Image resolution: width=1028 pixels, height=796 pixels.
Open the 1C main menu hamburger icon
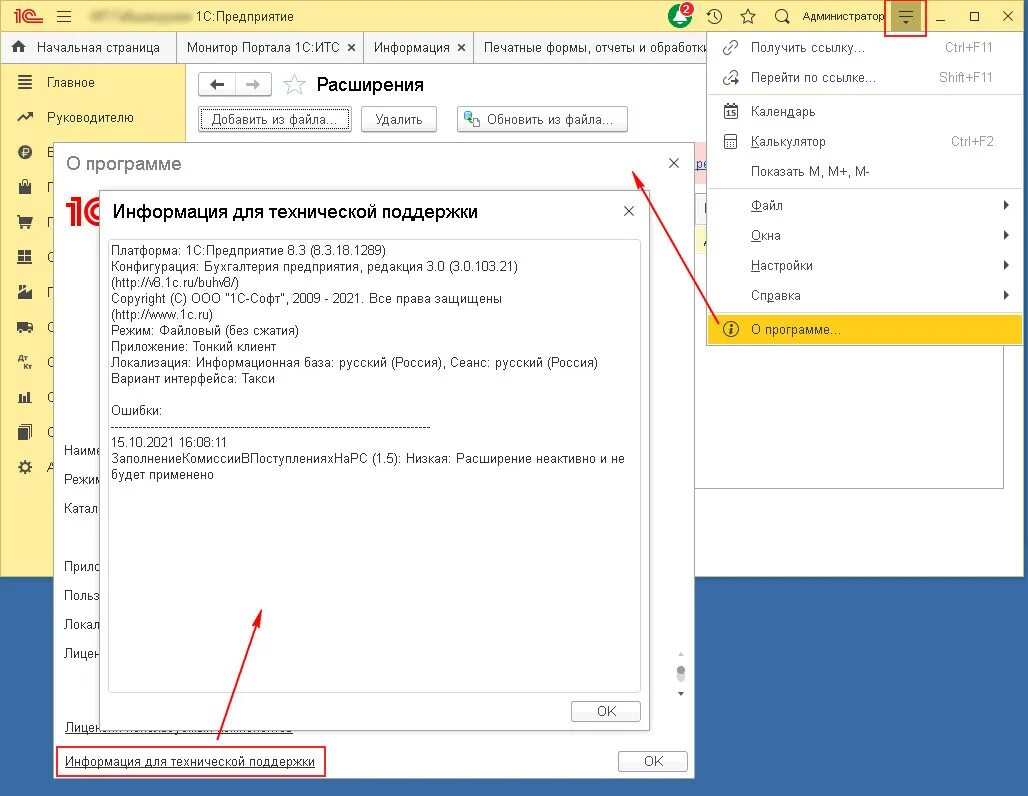pos(64,16)
